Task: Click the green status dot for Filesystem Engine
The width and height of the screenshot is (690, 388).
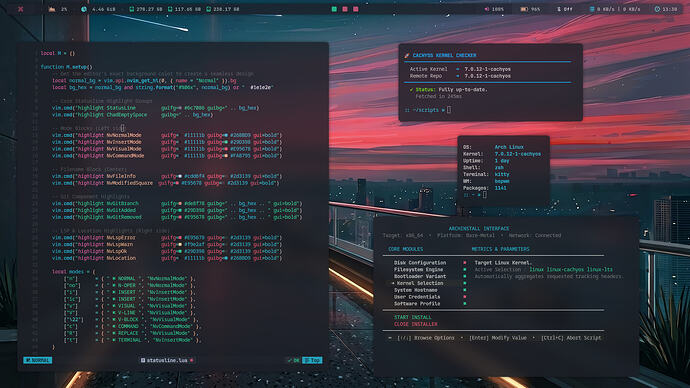Action: pos(464,270)
